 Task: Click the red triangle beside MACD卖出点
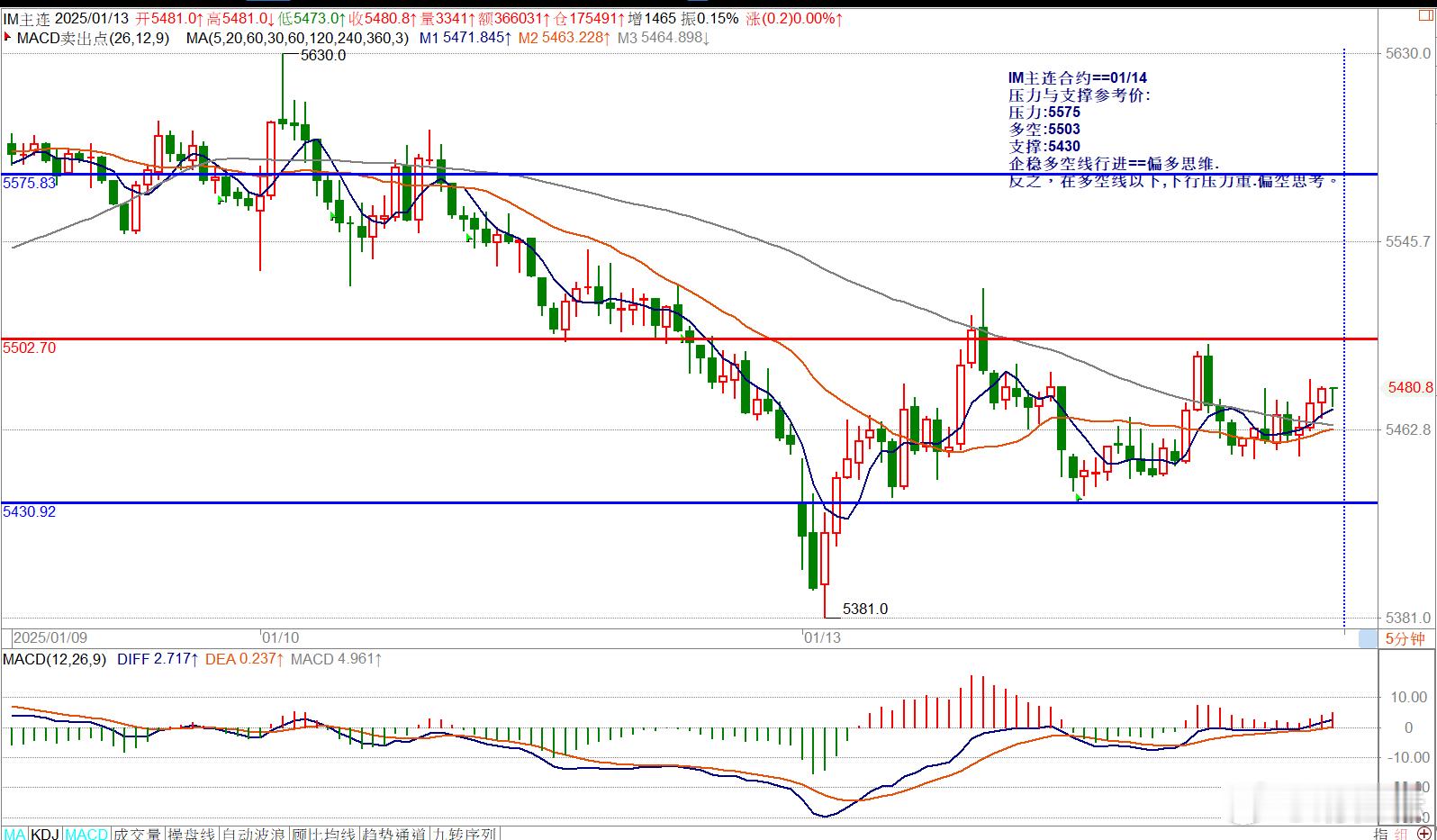(x=8, y=38)
